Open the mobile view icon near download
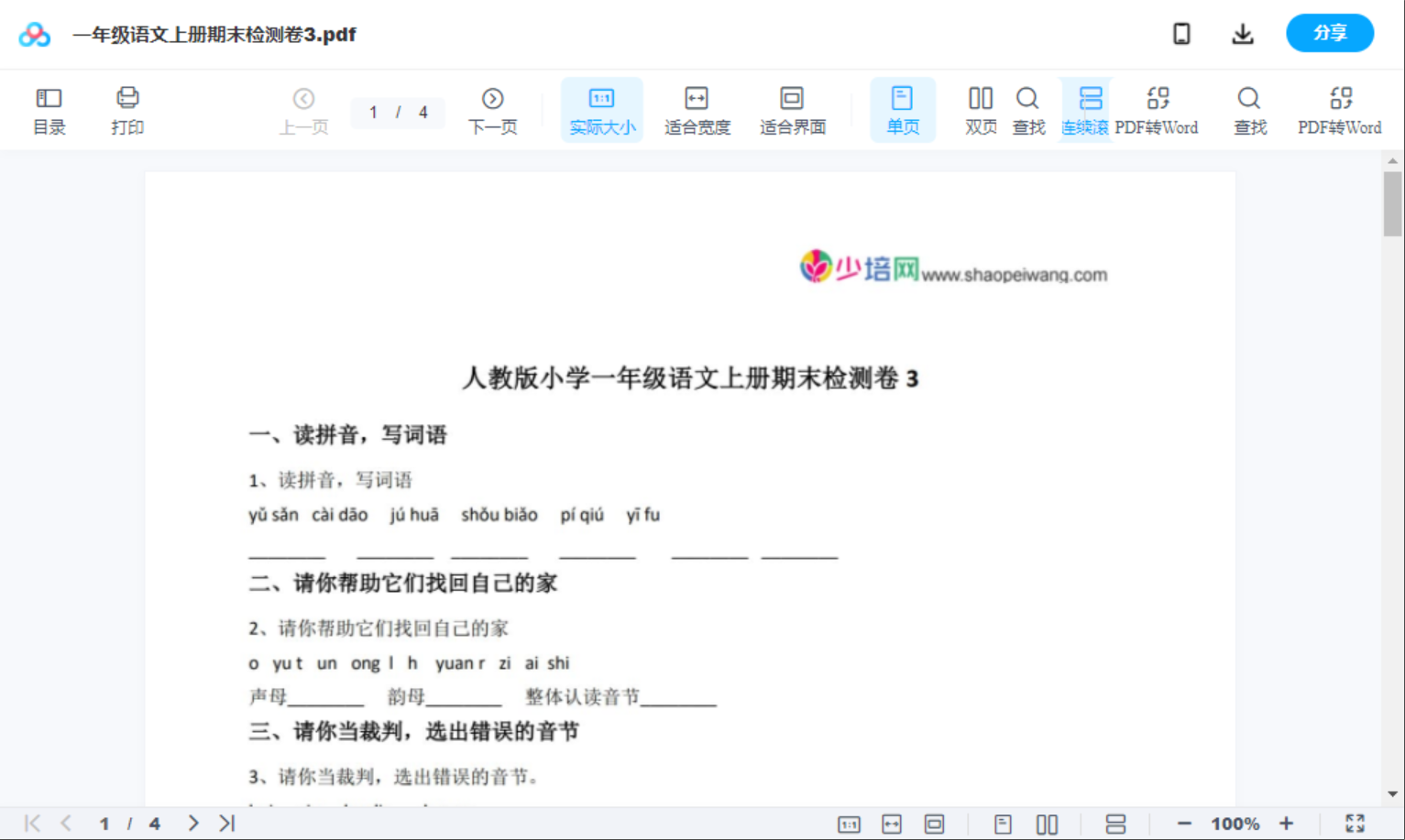This screenshot has width=1405, height=840. click(x=1181, y=33)
